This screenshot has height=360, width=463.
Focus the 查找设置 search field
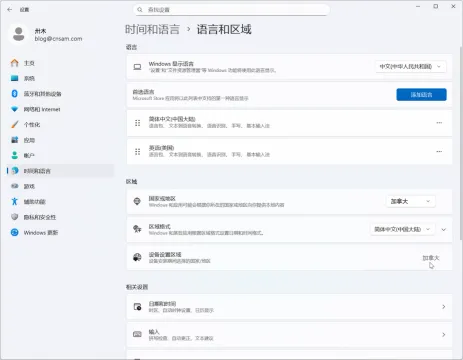pyautogui.click(x=232, y=10)
